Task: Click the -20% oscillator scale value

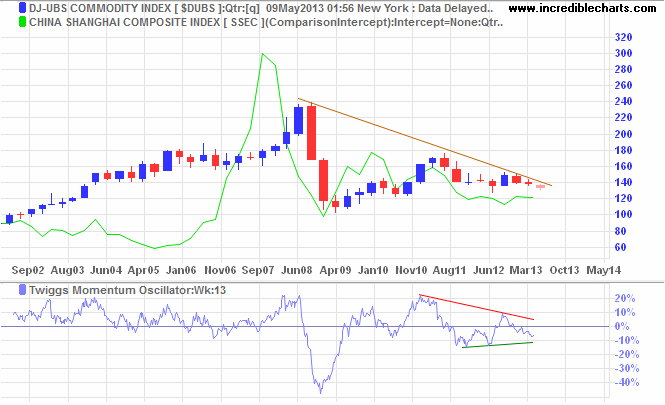Action: click(626, 355)
